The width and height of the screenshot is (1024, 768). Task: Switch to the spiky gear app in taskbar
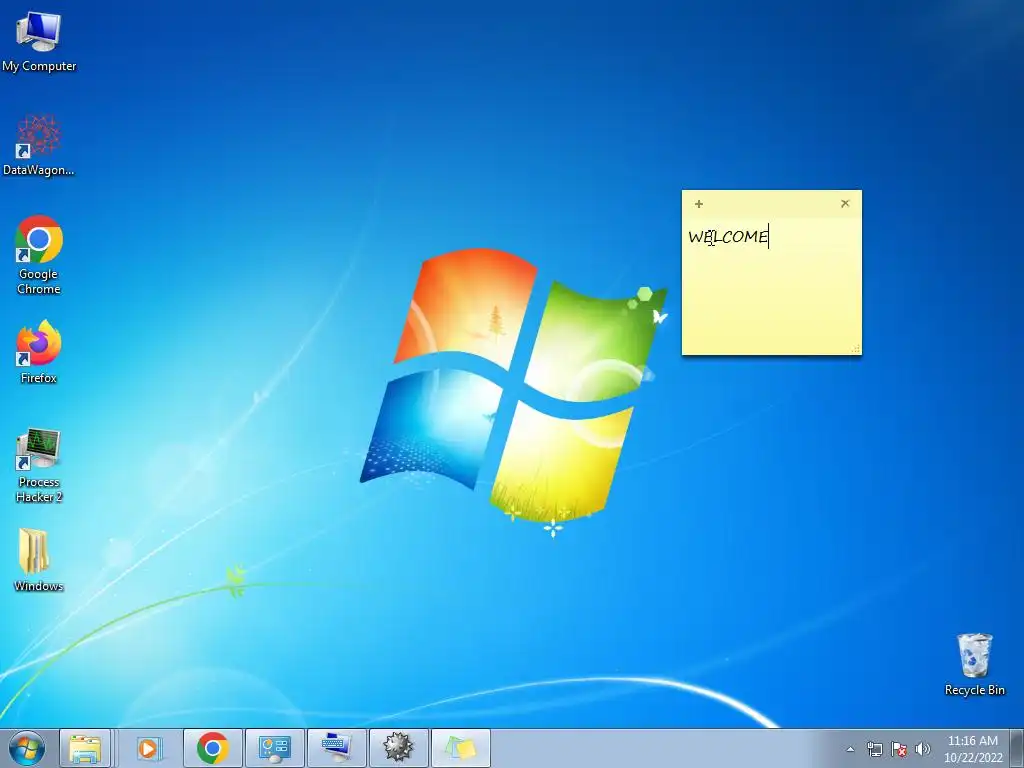(398, 748)
